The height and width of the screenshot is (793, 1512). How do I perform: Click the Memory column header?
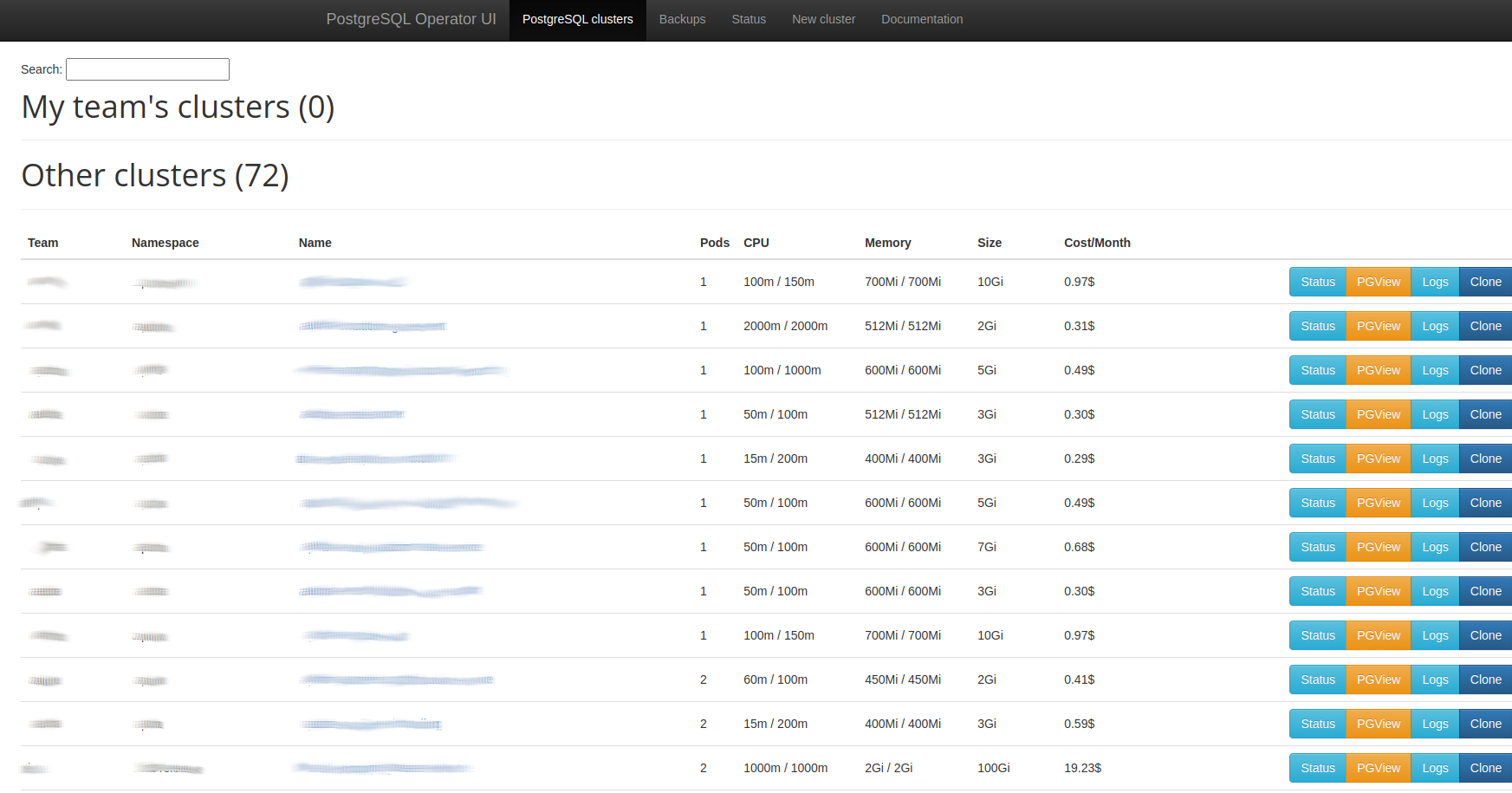click(x=888, y=243)
